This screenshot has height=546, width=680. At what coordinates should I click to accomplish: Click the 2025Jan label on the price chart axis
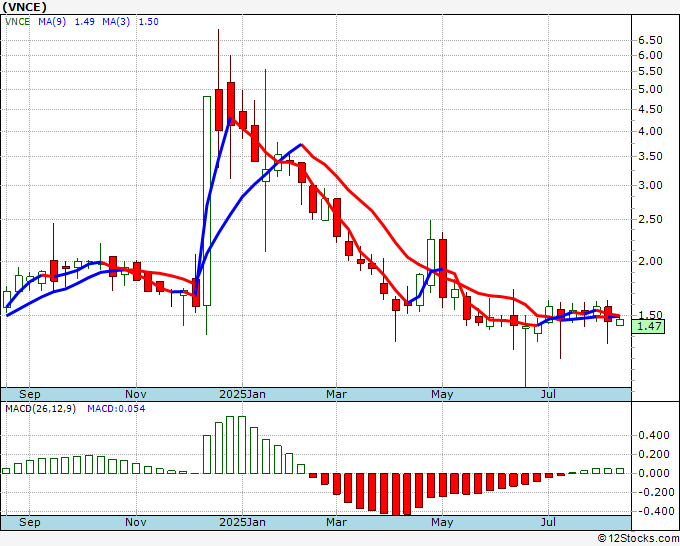click(242, 394)
